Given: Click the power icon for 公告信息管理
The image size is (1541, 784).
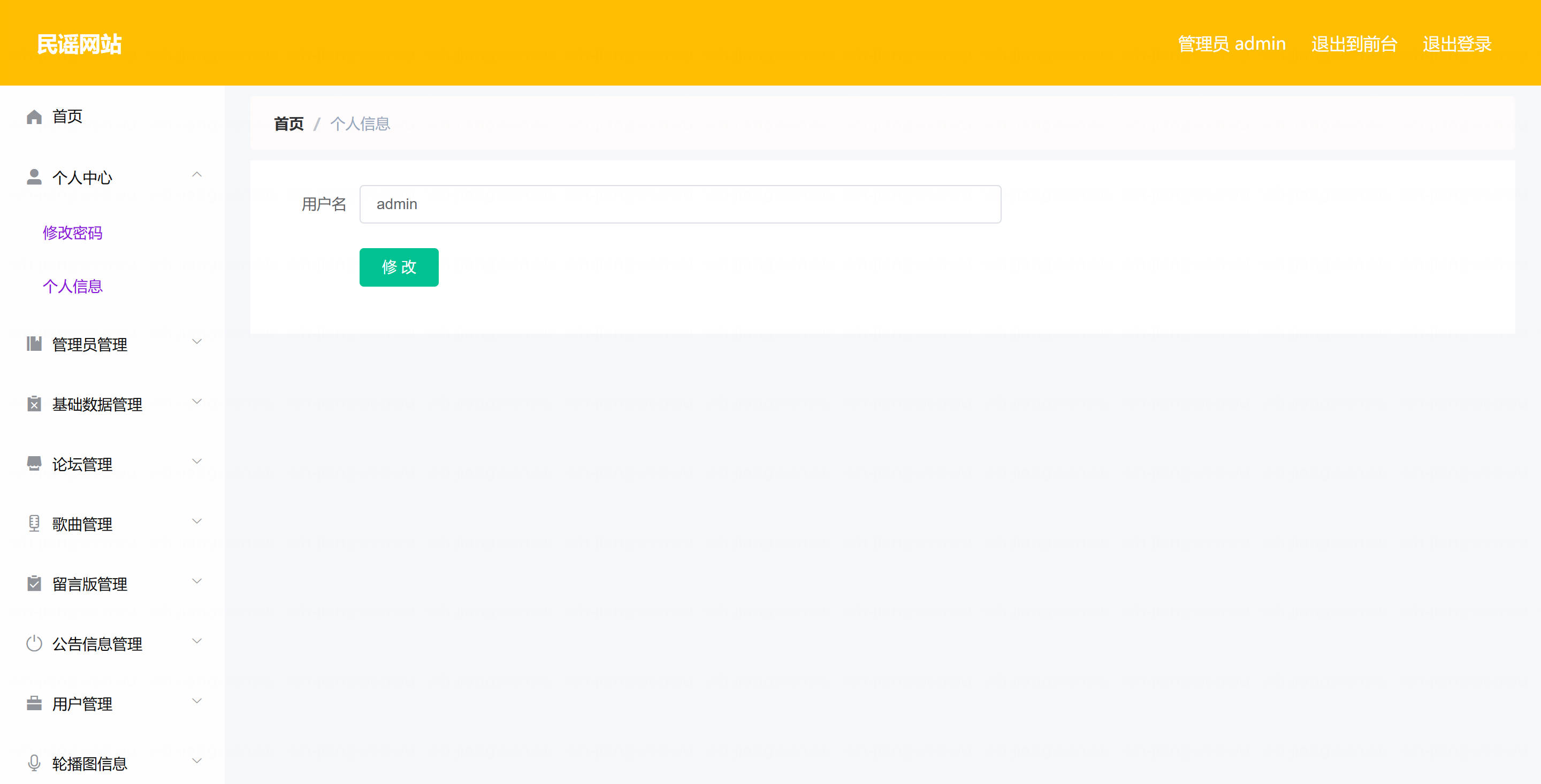Looking at the screenshot, I should click(x=34, y=643).
